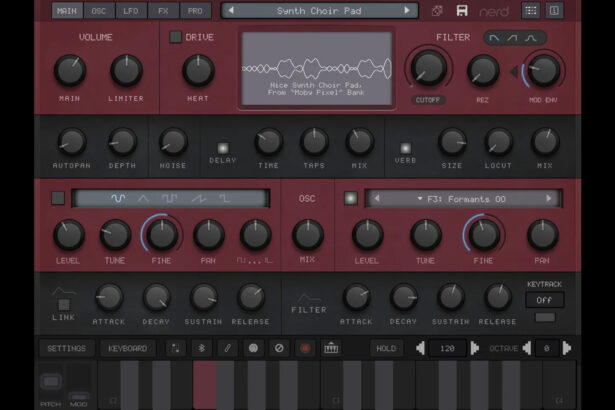This screenshot has height=410, width=615.
Task: Click the highlighted red piano key
Action: coord(204,385)
